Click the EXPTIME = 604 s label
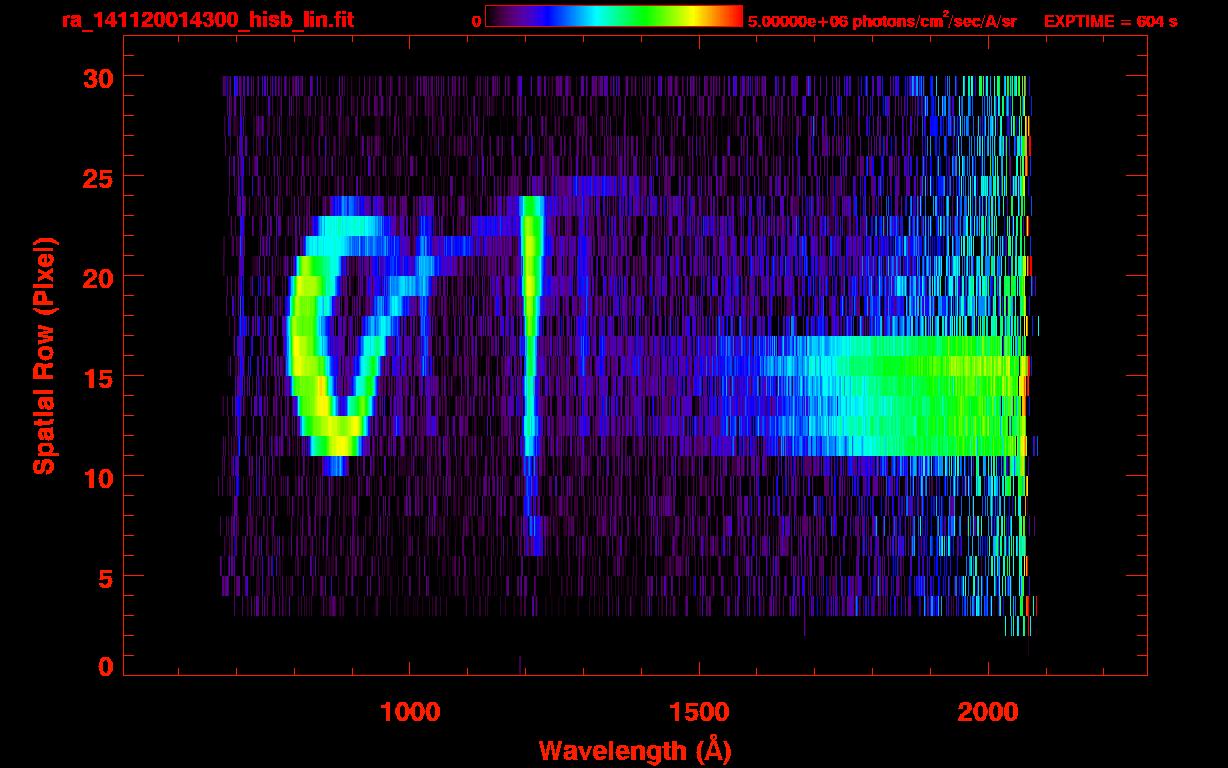Image resolution: width=1228 pixels, height=768 pixels. [1110, 21]
